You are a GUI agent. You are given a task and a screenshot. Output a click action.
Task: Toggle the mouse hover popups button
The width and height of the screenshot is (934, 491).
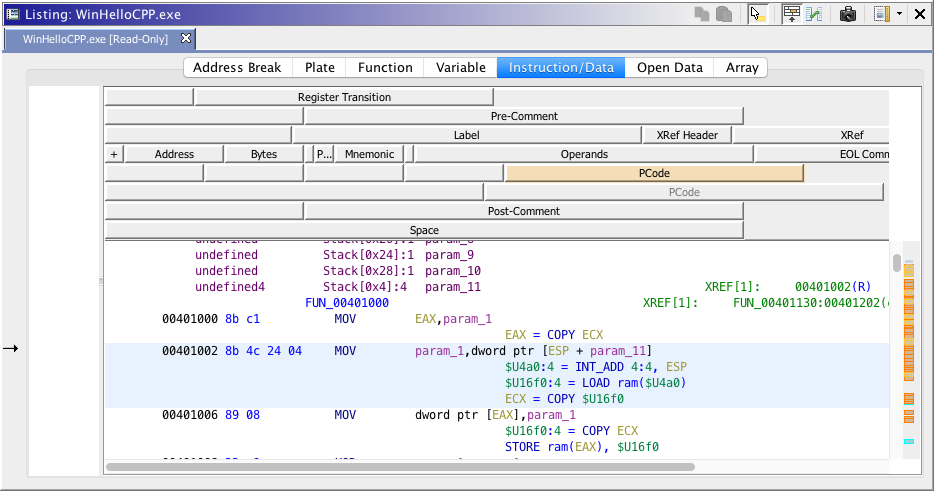pos(758,14)
